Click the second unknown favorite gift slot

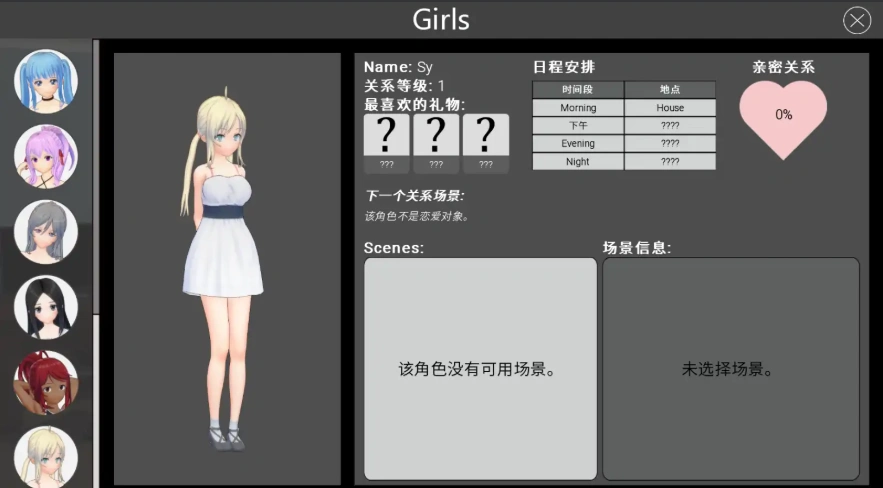click(x=436, y=135)
